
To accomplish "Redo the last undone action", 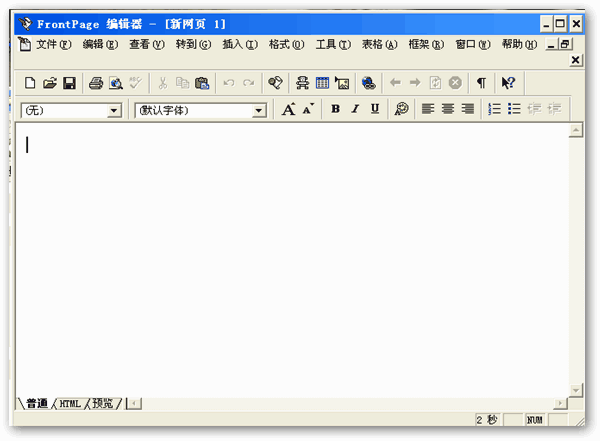I will point(249,83).
